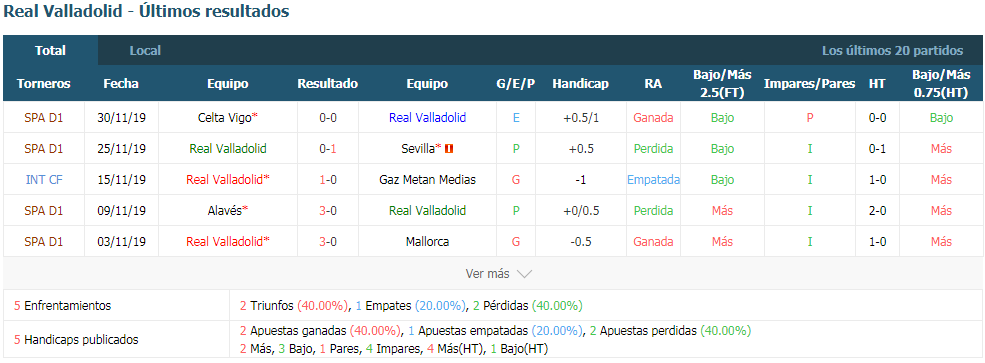Viewport: 985px width, 363px height.
Task: Click the red card icon beside Sevilla
Action: pos(449,149)
